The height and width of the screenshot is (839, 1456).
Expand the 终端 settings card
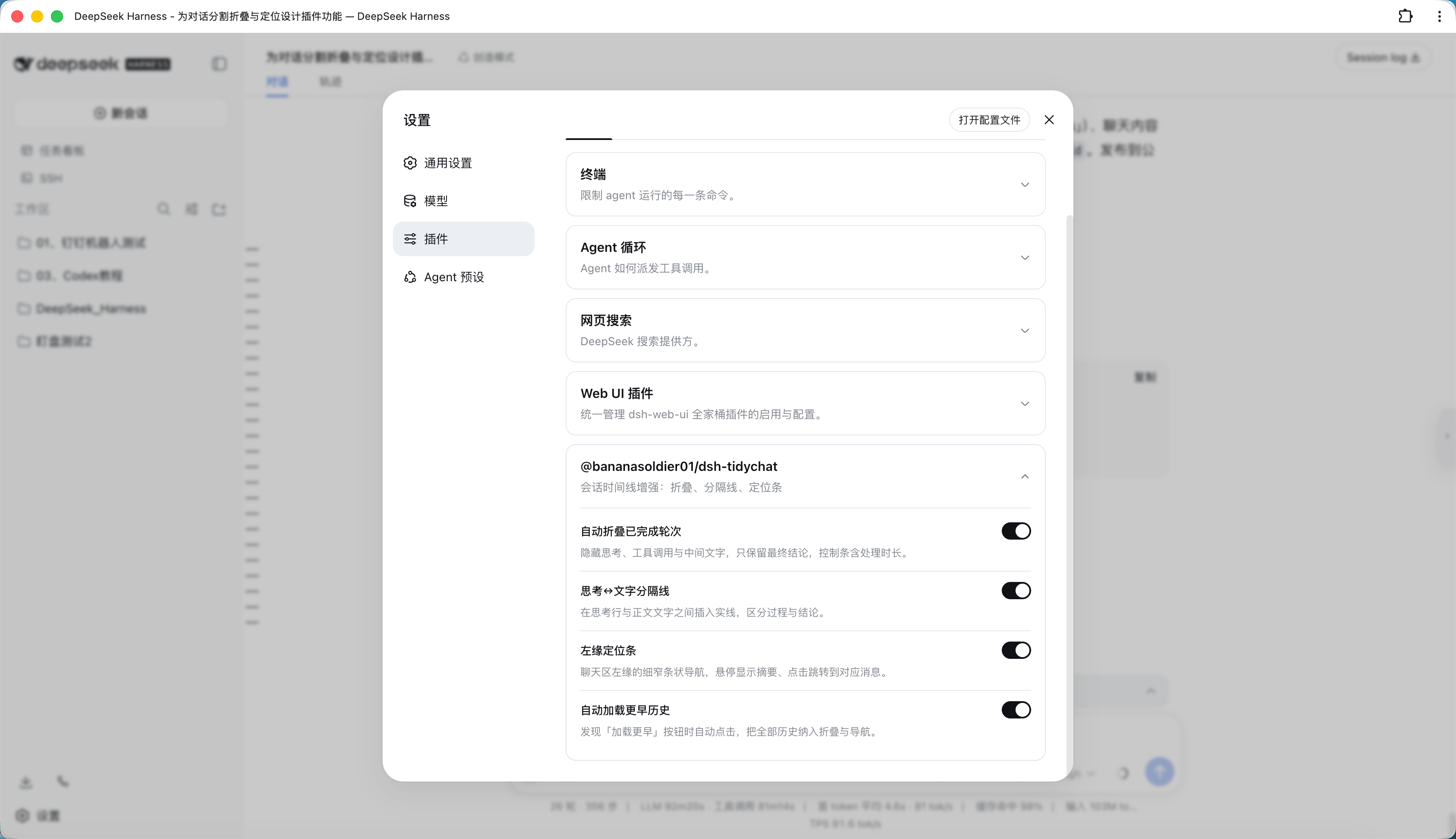click(x=805, y=184)
